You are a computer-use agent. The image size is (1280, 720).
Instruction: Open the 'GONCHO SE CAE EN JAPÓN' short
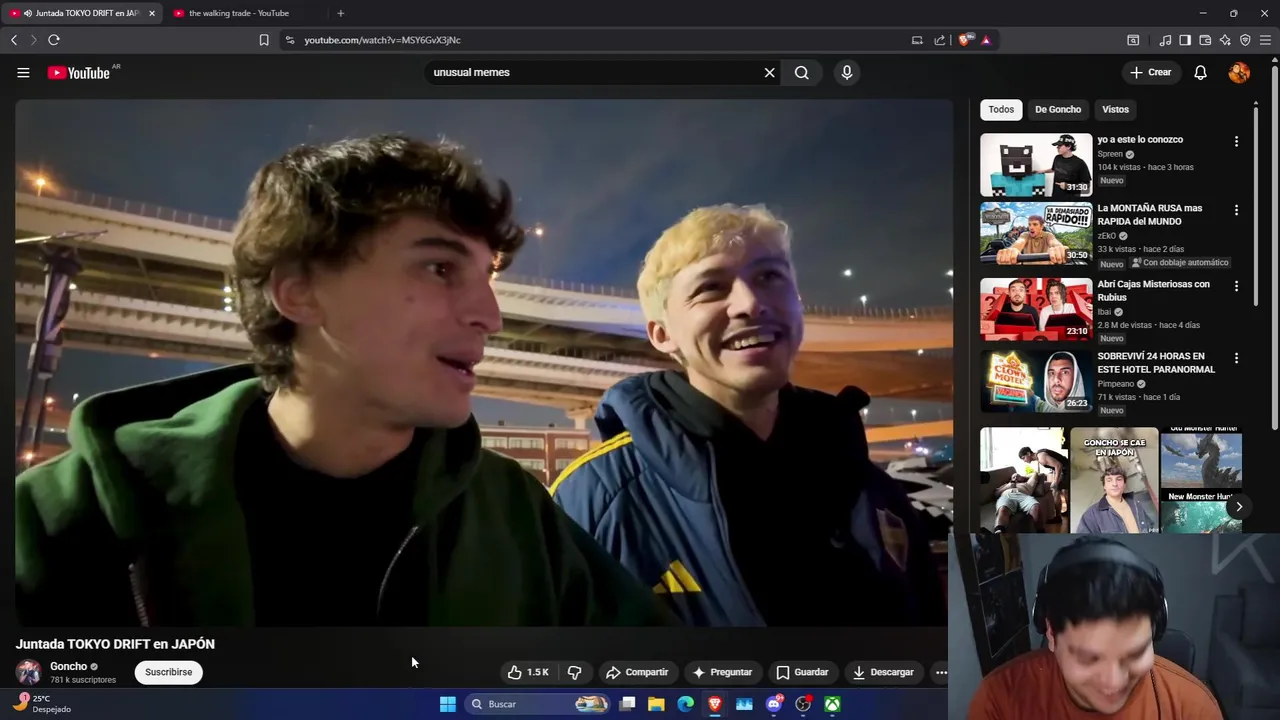1114,480
